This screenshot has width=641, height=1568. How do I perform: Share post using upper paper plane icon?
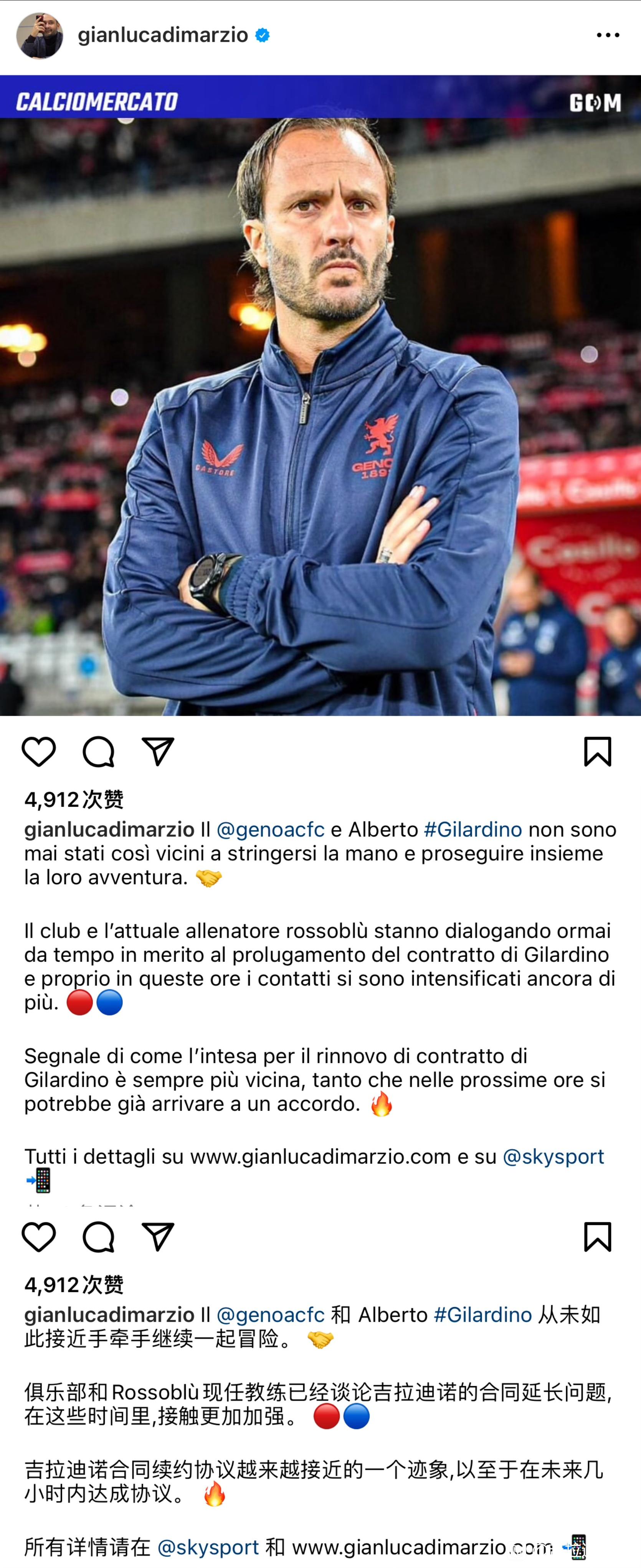coord(158,752)
